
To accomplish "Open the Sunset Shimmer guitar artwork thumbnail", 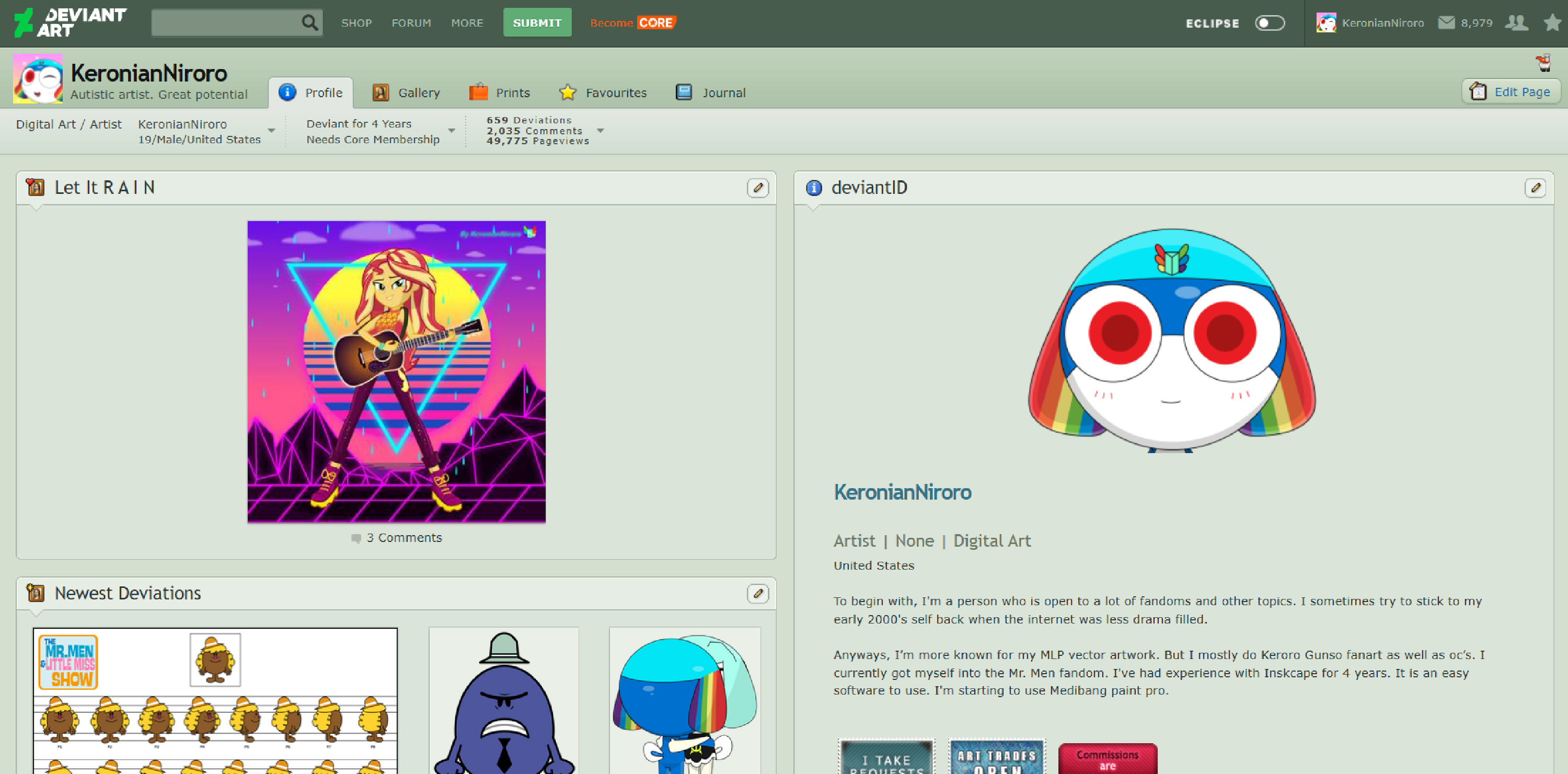I will (396, 373).
